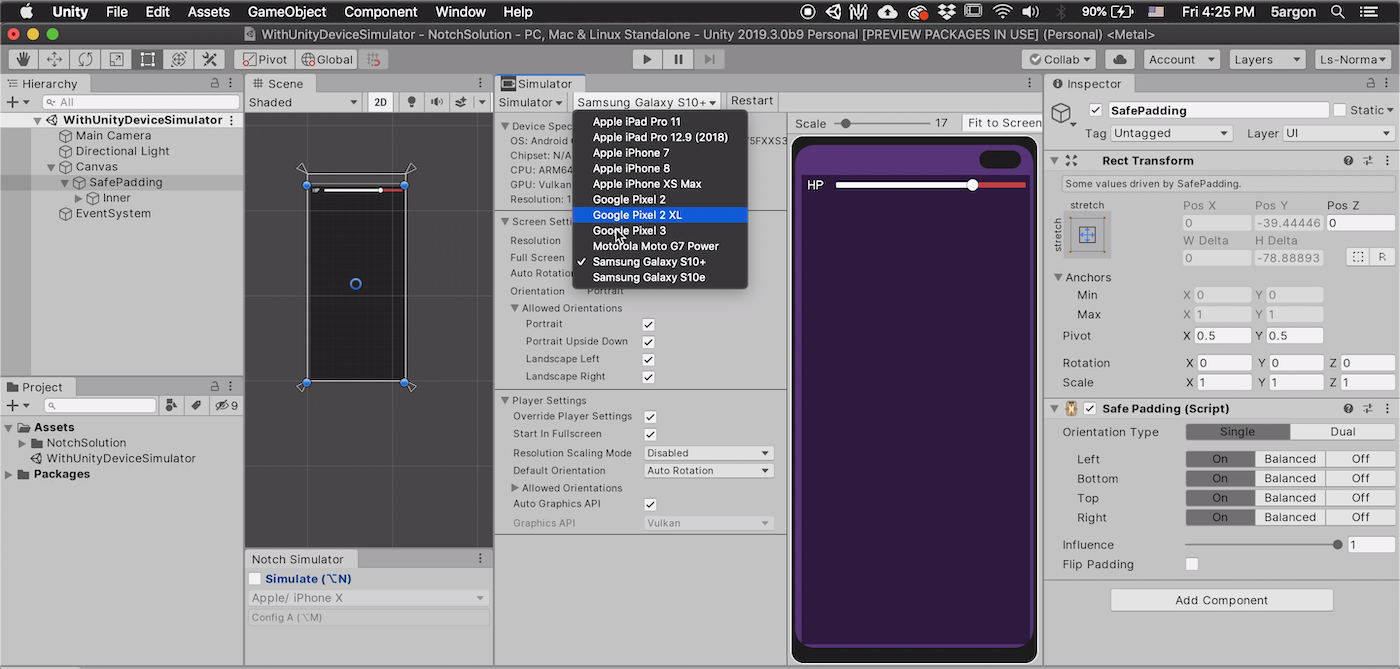This screenshot has width=1400, height=669.
Task: Select the Hand tool in toolbar
Action: pyautogui.click(x=23, y=59)
